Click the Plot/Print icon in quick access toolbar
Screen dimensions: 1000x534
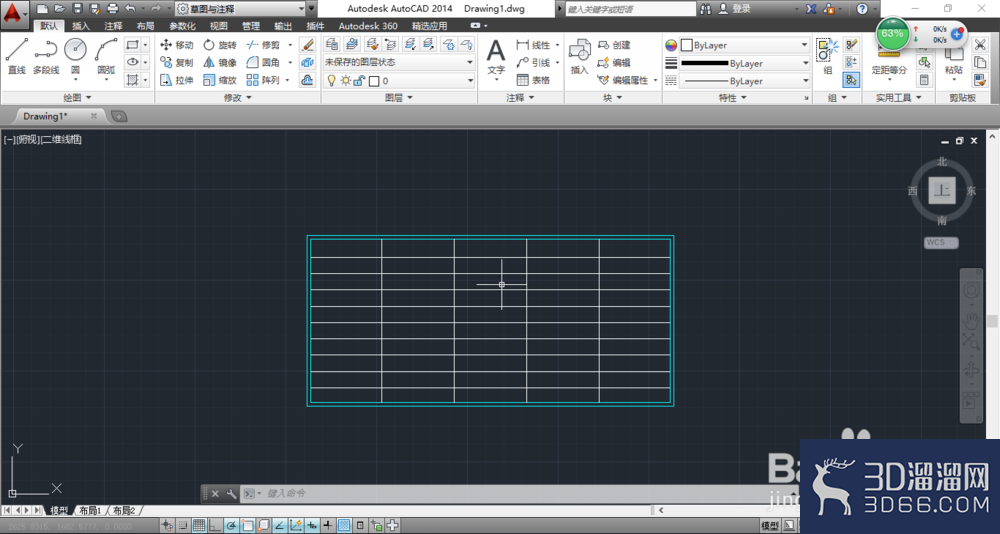(x=113, y=8)
